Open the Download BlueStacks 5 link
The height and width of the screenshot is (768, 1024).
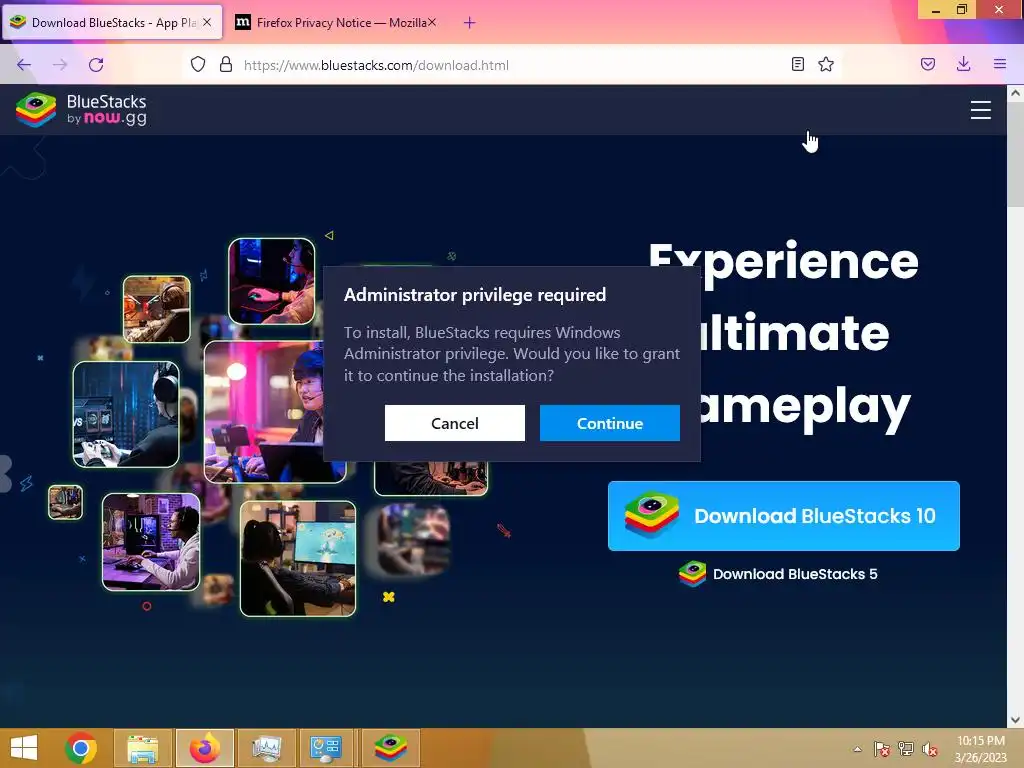(778, 574)
